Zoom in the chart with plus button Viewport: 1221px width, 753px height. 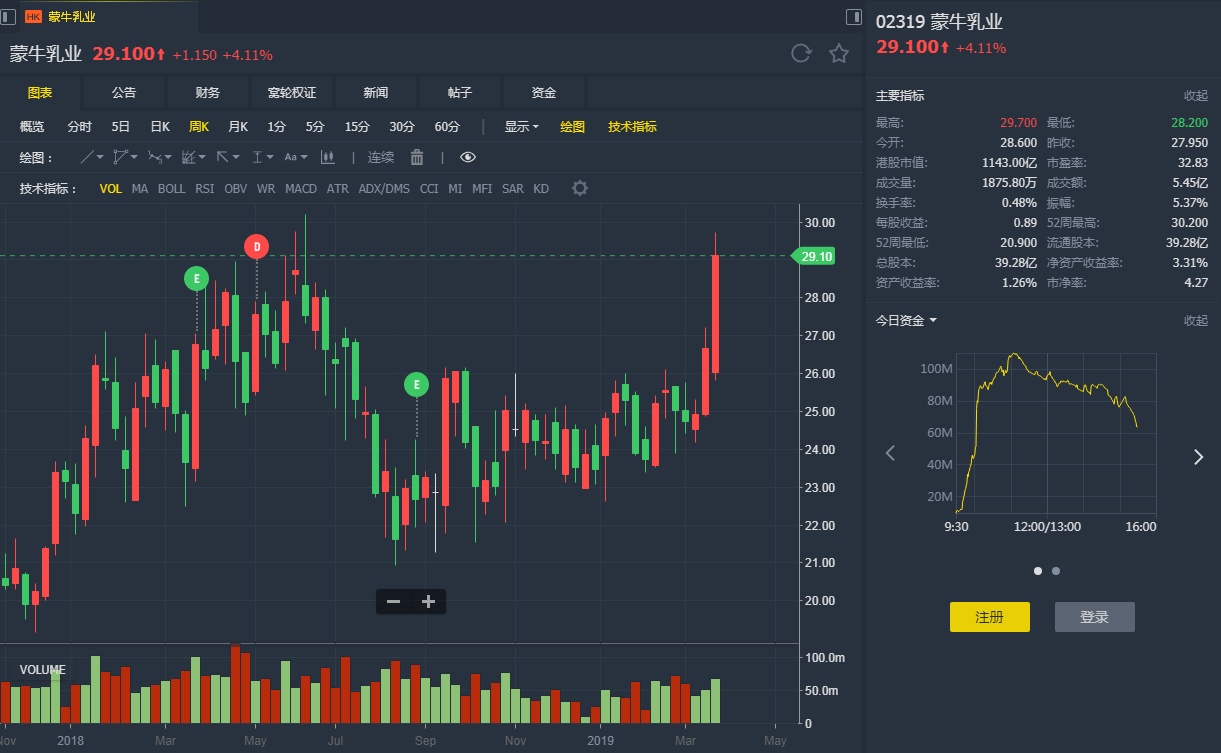click(x=428, y=601)
